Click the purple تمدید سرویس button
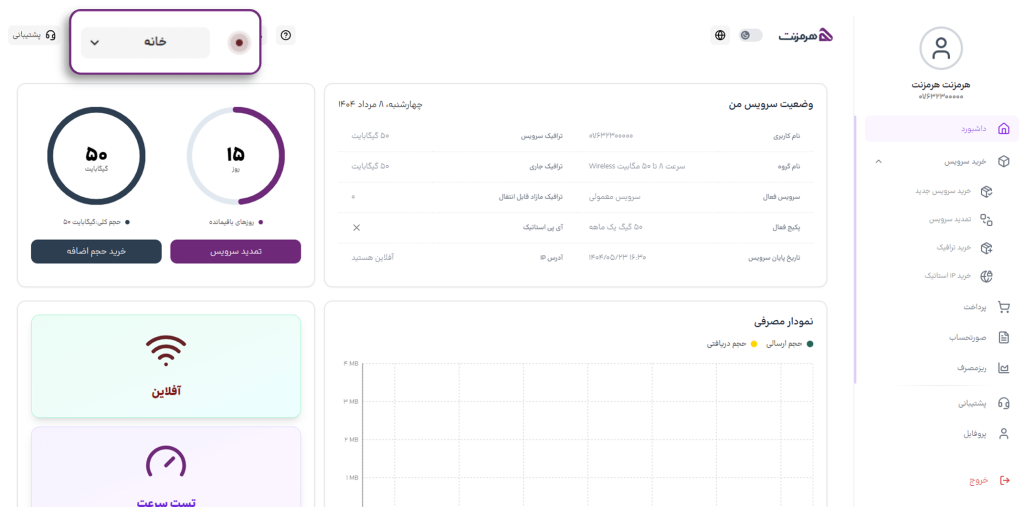The image size is (1024, 507). click(x=236, y=252)
